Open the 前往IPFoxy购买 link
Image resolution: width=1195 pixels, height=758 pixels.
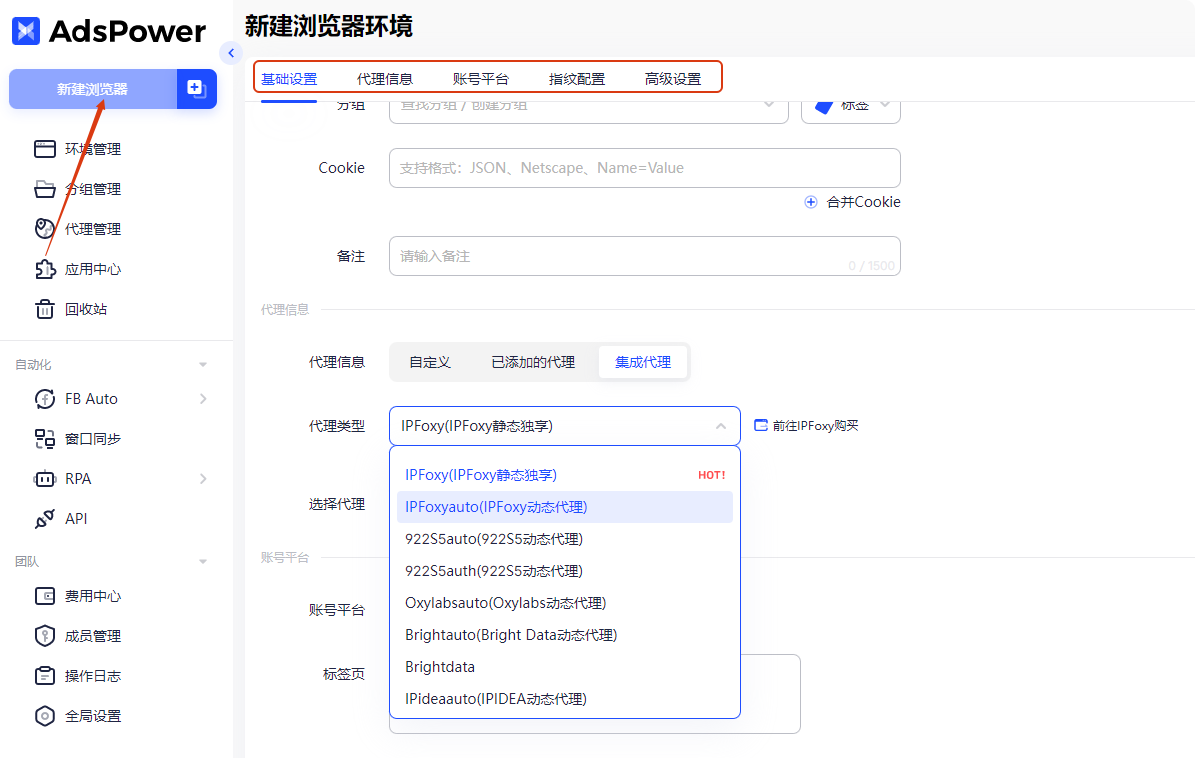(815, 425)
